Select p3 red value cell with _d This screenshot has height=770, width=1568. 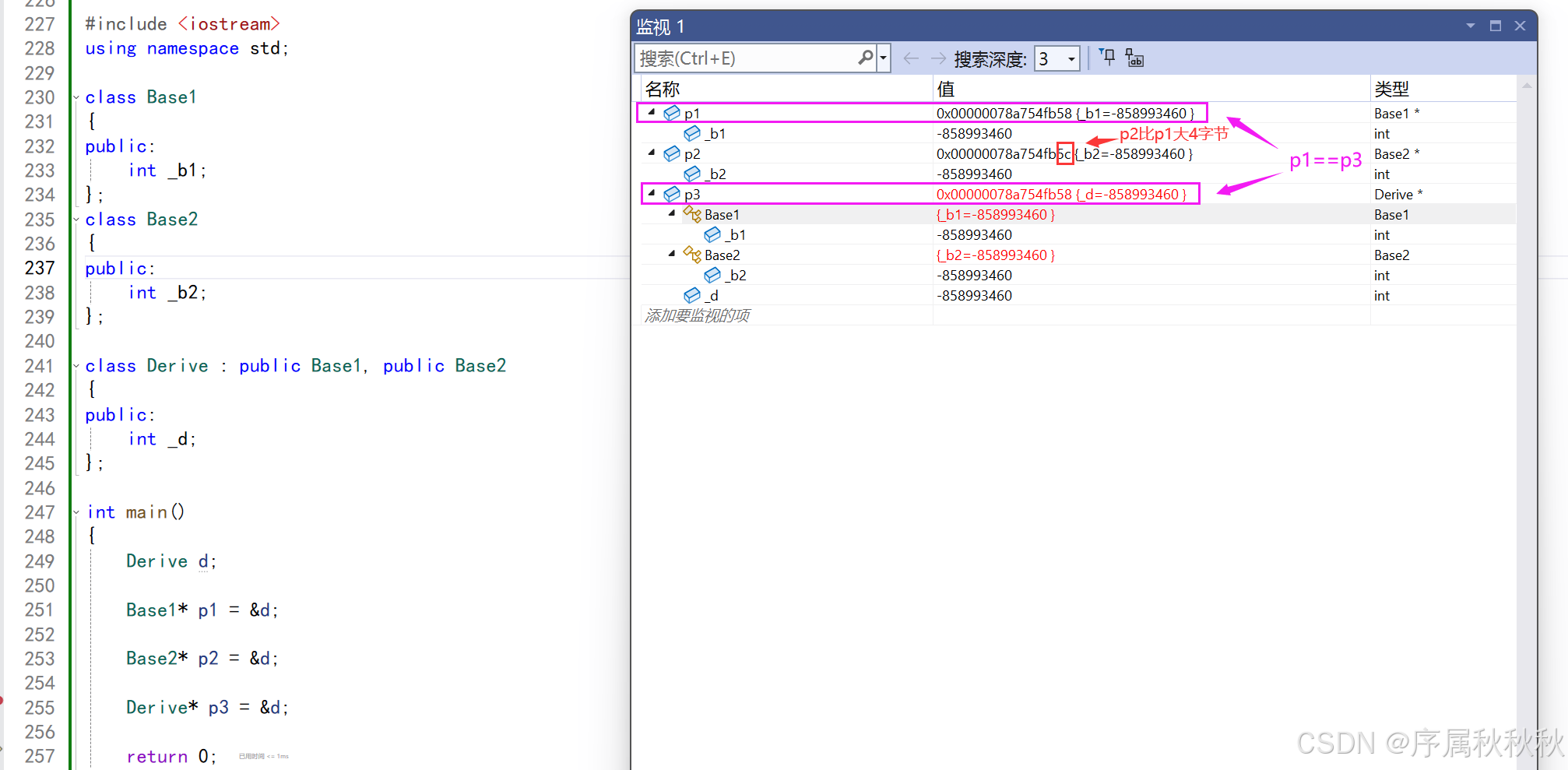pyautogui.click(x=1151, y=194)
